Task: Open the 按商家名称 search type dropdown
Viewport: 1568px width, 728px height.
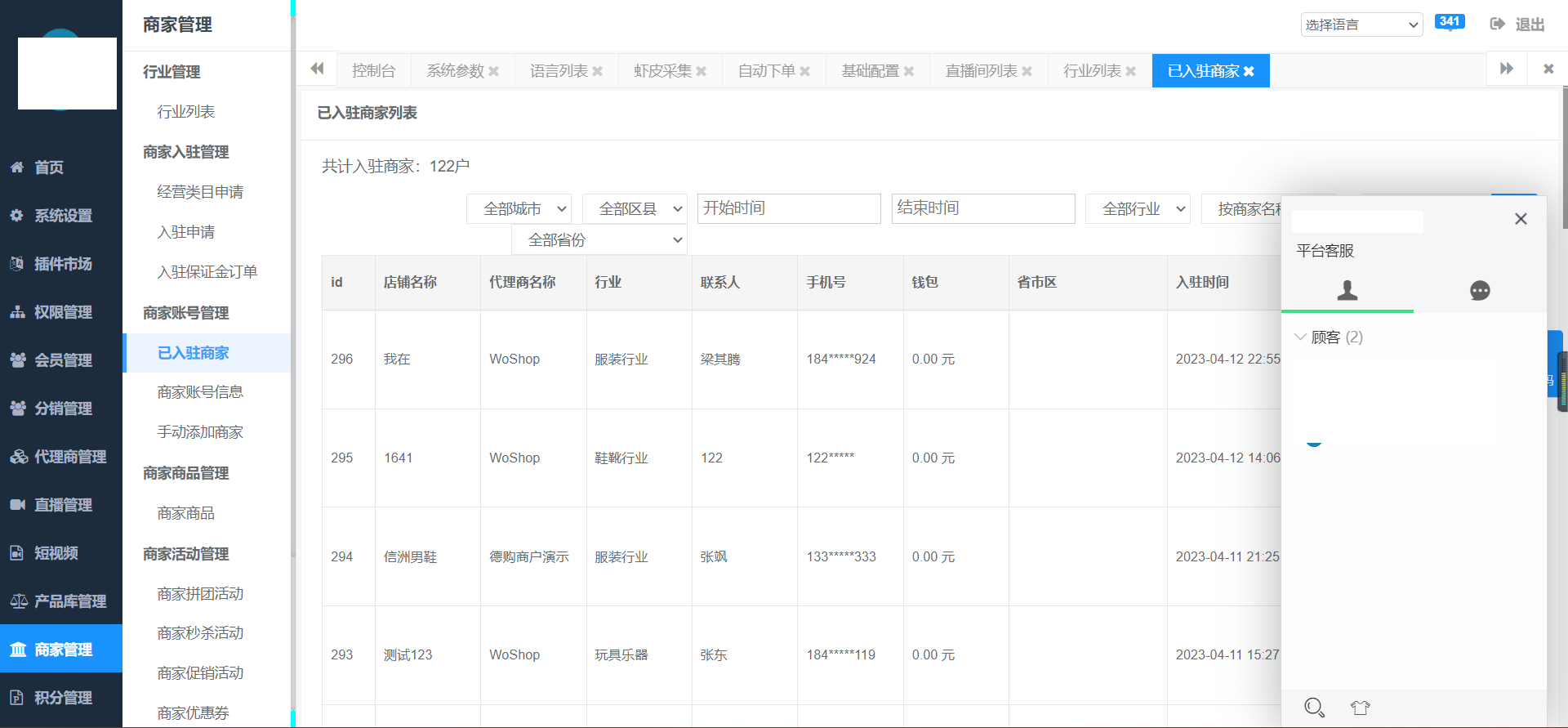Action: (x=1242, y=209)
